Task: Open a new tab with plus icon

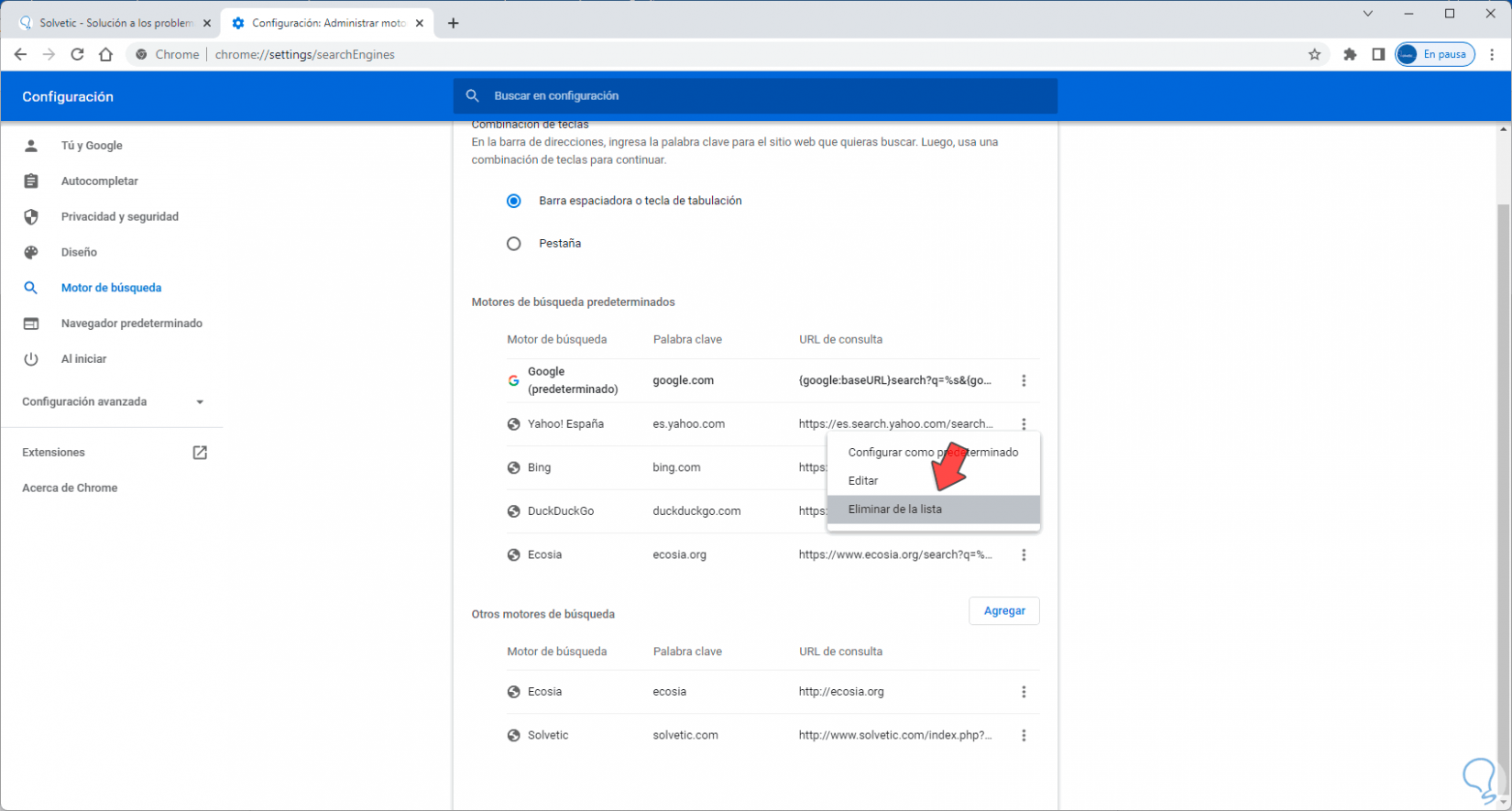Action: point(453,23)
